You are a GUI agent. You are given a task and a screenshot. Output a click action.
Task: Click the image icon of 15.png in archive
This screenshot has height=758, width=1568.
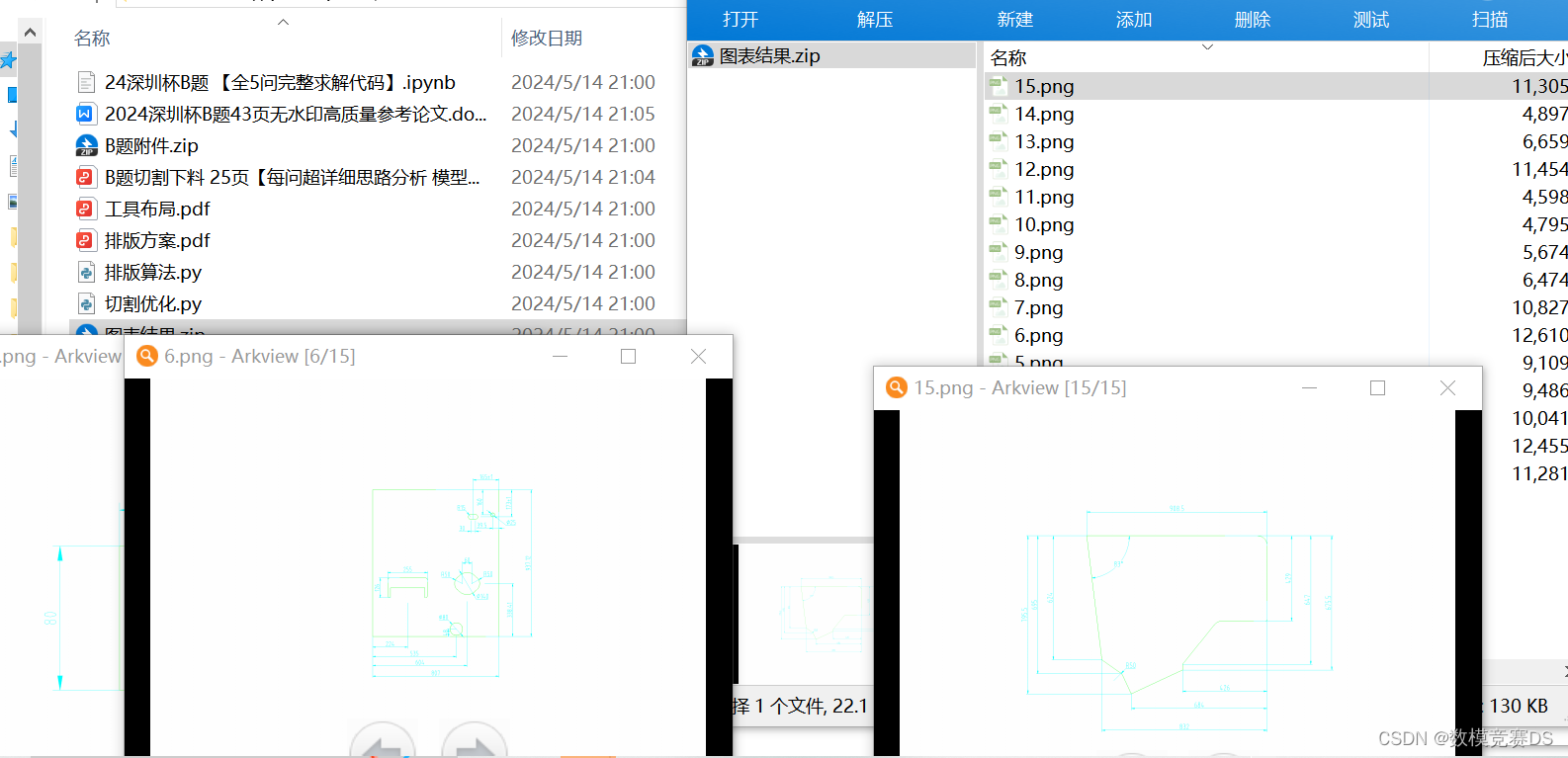[999, 86]
